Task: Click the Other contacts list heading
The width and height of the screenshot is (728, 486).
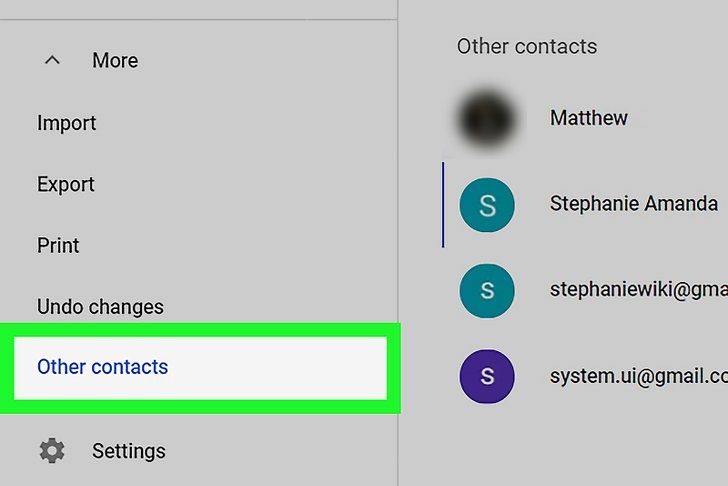Action: pyautogui.click(x=527, y=46)
